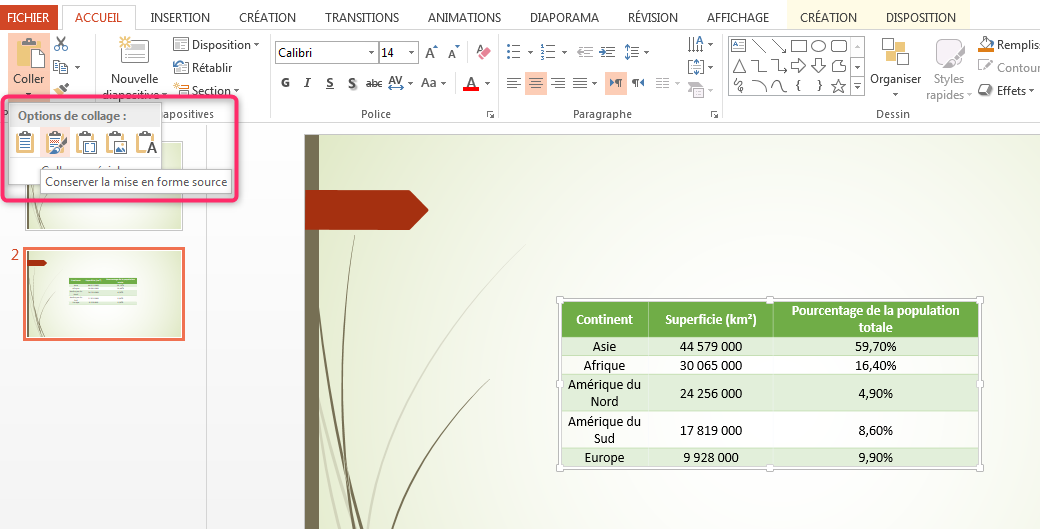Increase list indent level
This screenshot has height=529, width=1040.
pos(607,52)
